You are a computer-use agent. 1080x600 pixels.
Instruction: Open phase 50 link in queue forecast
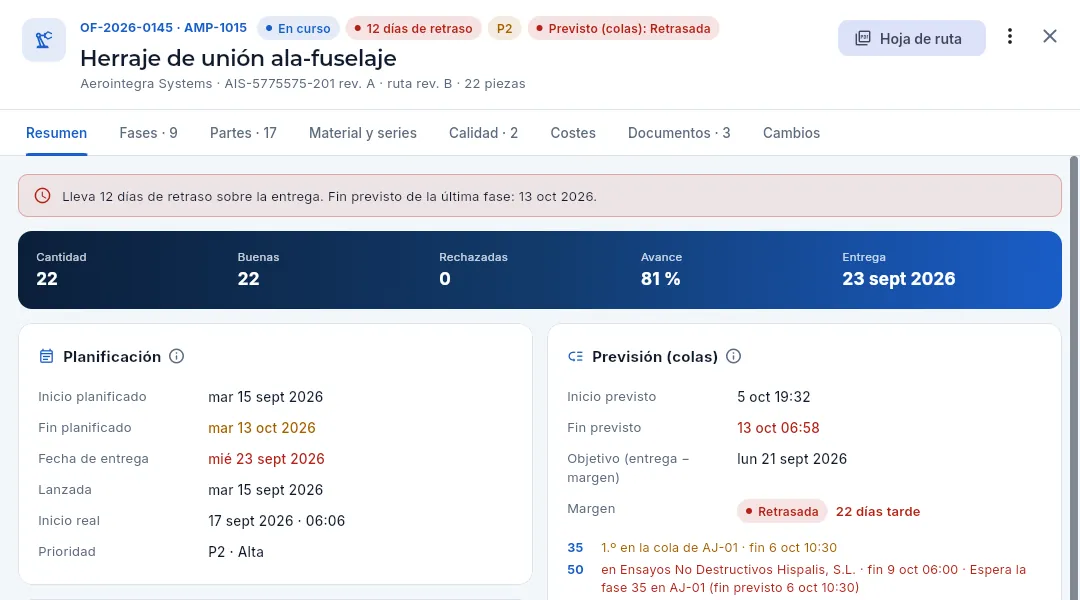(x=575, y=570)
